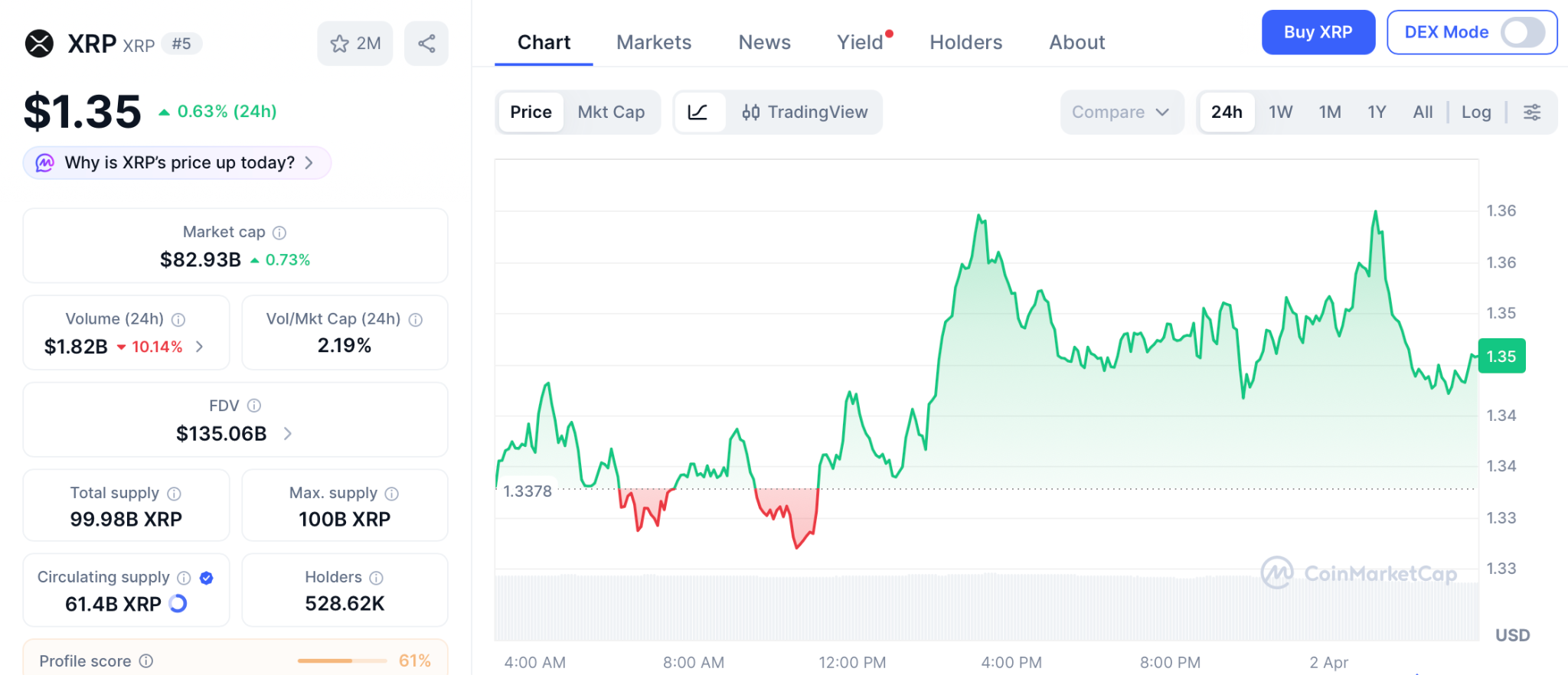The image size is (1568, 675).
Task: Open chart settings sliders icon
Action: (x=1532, y=112)
